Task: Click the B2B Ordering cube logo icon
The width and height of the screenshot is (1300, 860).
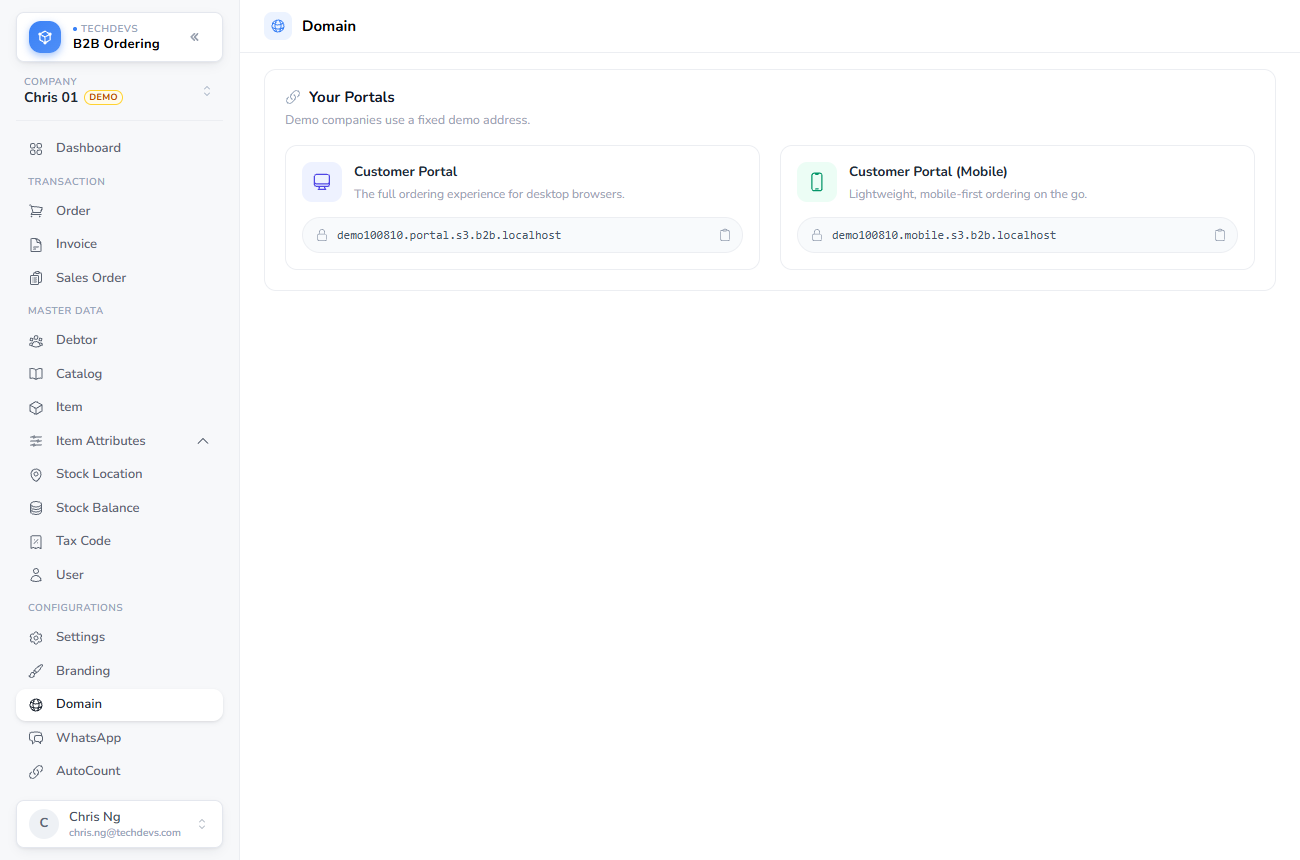Action: click(x=45, y=37)
